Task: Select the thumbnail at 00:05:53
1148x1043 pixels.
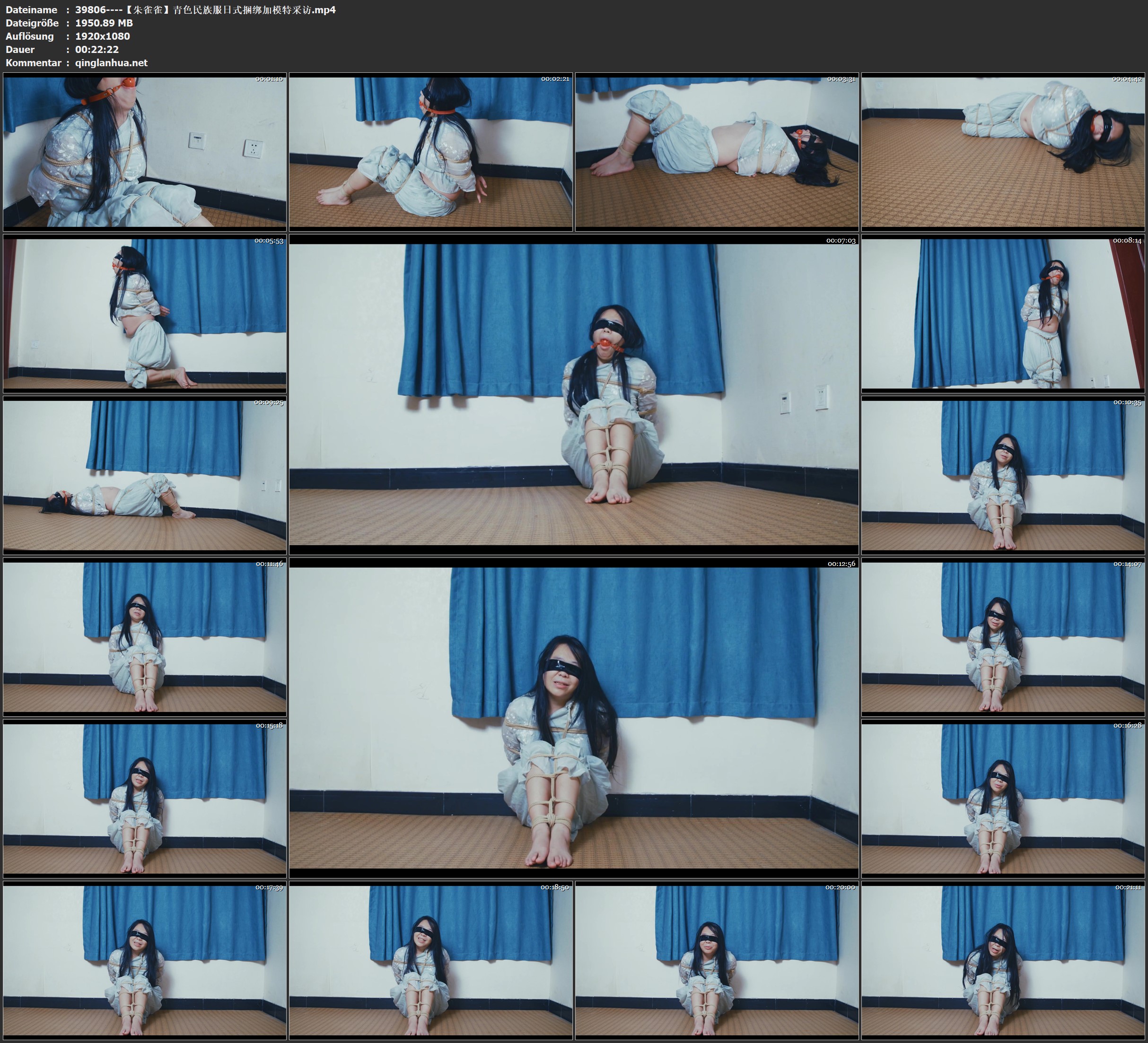Action: click(x=145, y=313)
